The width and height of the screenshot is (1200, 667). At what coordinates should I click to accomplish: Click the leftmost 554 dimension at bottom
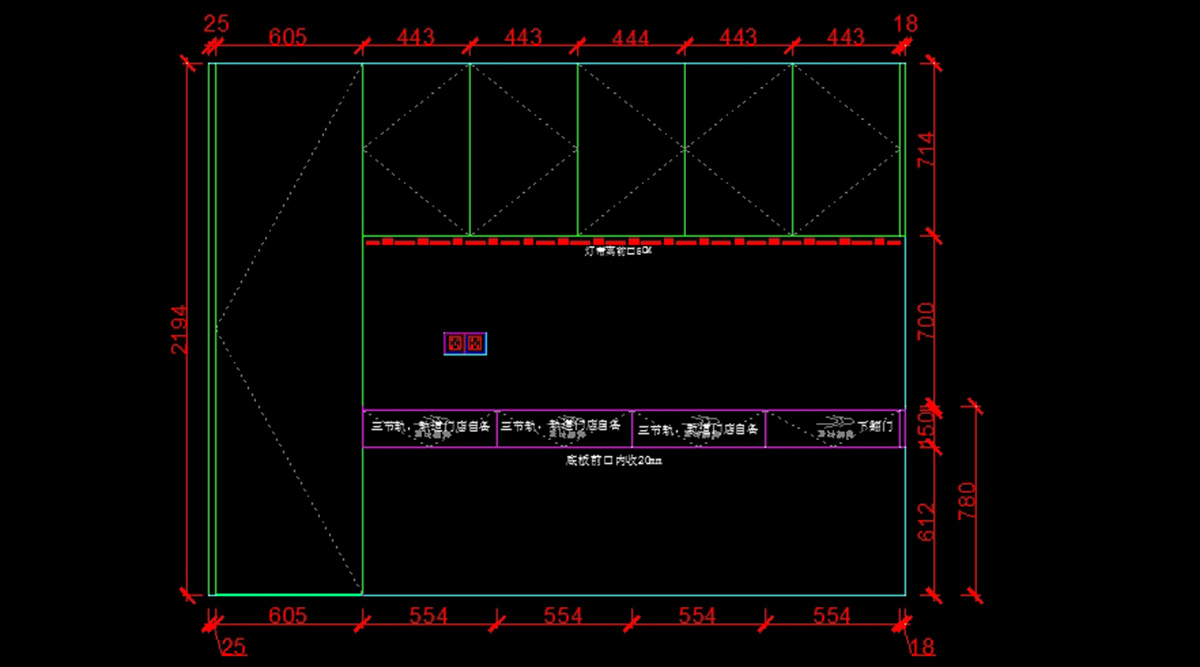point(428,616)
